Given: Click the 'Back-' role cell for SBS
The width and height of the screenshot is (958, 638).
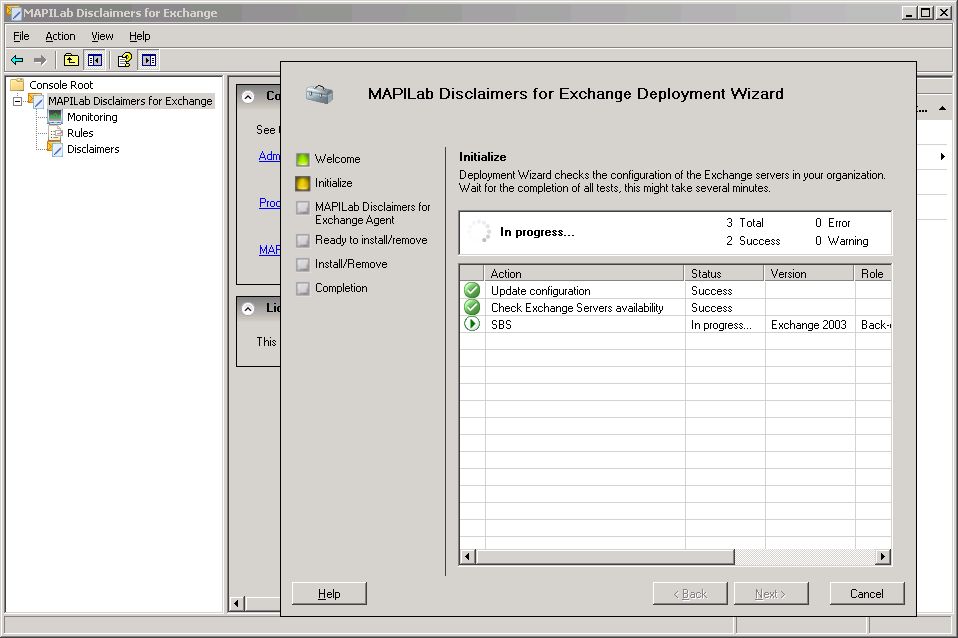Looking at the screenshot, I should point(876,324).
